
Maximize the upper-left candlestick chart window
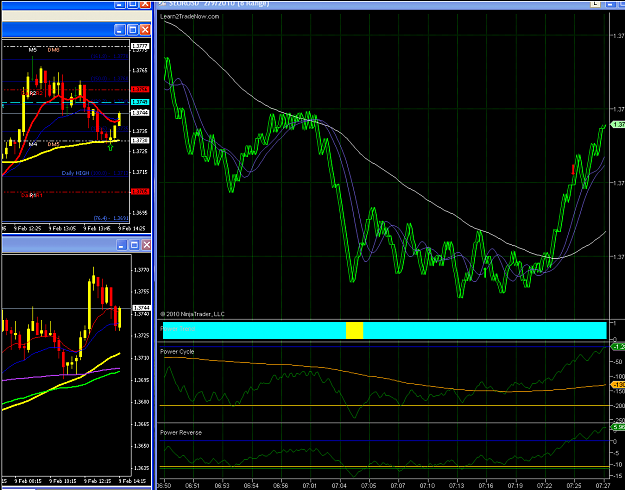[133, 30]
